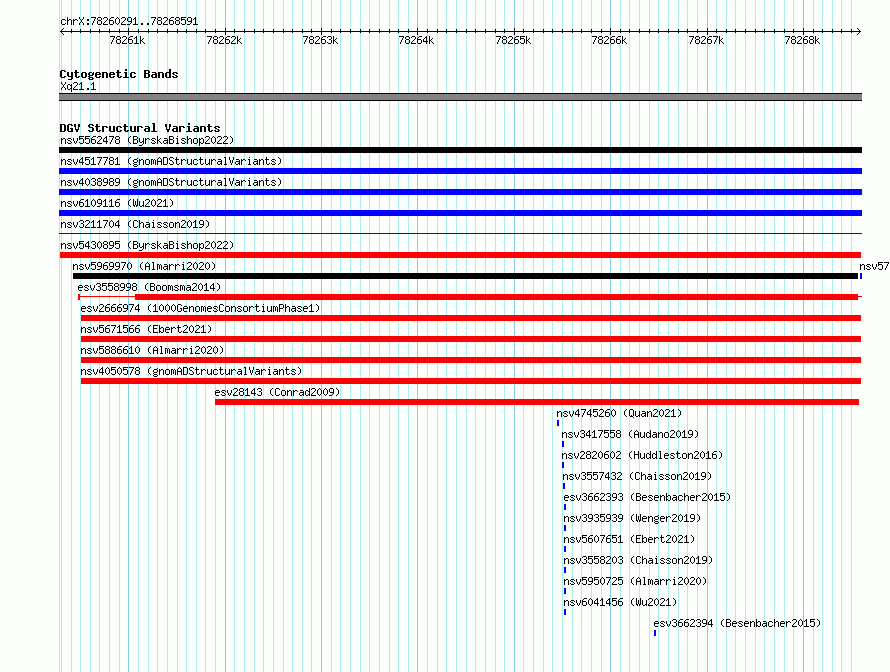Image resolution: width=890 pixels, height=672 pixels.
Task: Click the blue tick under esv3662394
Action: pyautogui.click(x=655, y=633)
